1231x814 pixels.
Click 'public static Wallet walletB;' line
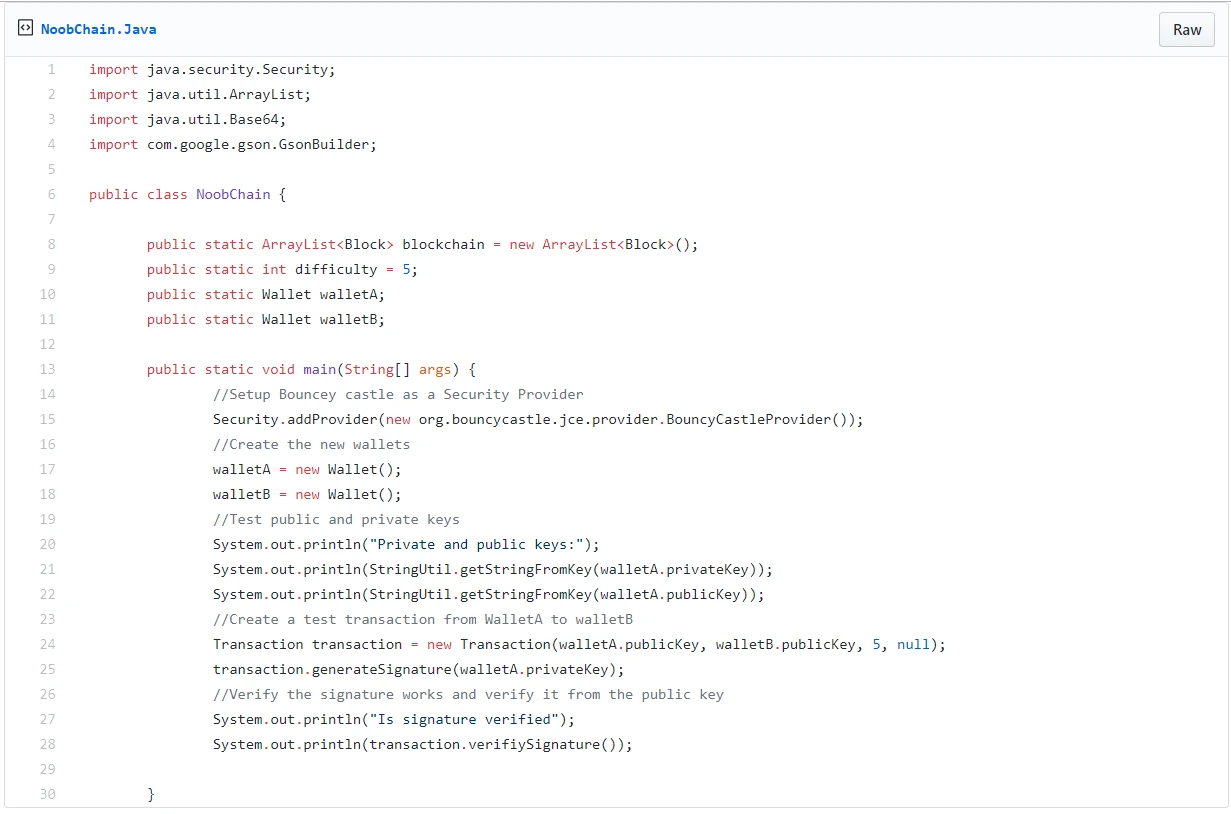pyautogui.click(x=266, y=319)
